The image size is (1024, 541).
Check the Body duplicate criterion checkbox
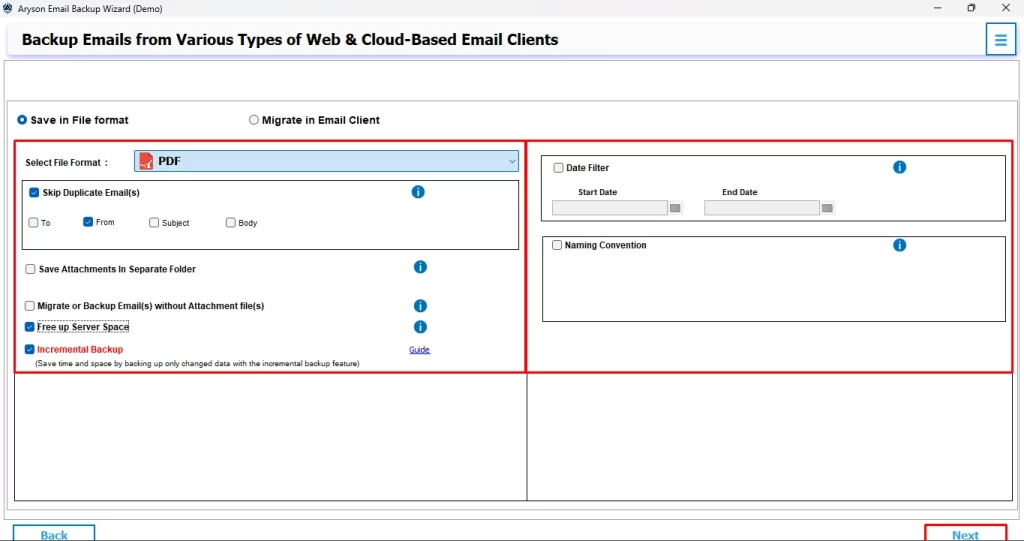click(x=231, y=223)
